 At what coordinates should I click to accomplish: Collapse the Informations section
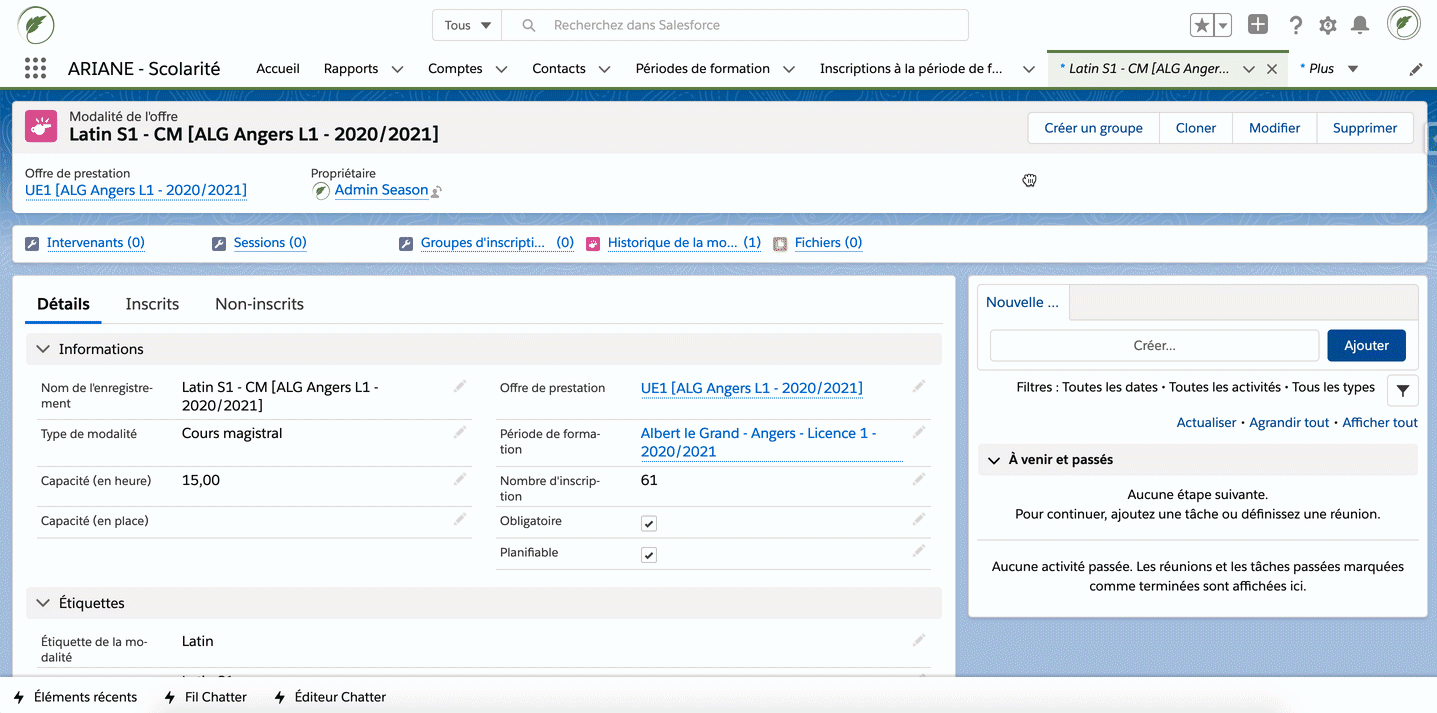coord(42,349)
